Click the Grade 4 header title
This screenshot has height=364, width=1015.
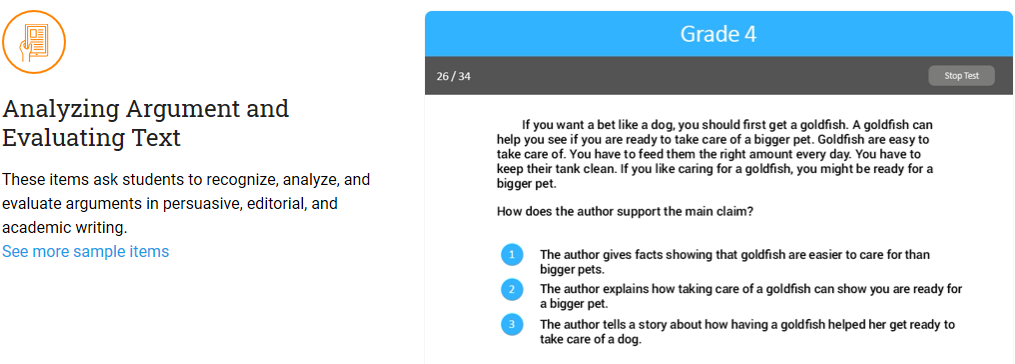[x=719, y=34]
